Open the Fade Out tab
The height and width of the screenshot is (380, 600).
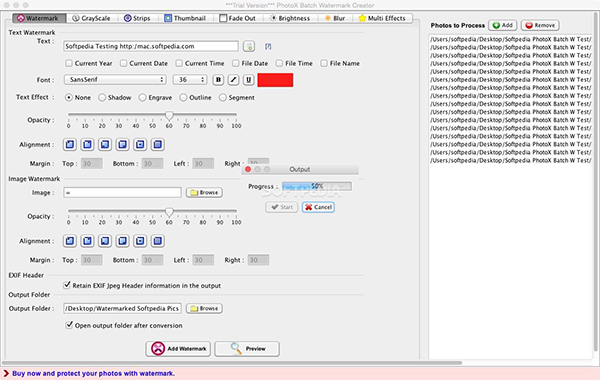[x=238, y=18]
